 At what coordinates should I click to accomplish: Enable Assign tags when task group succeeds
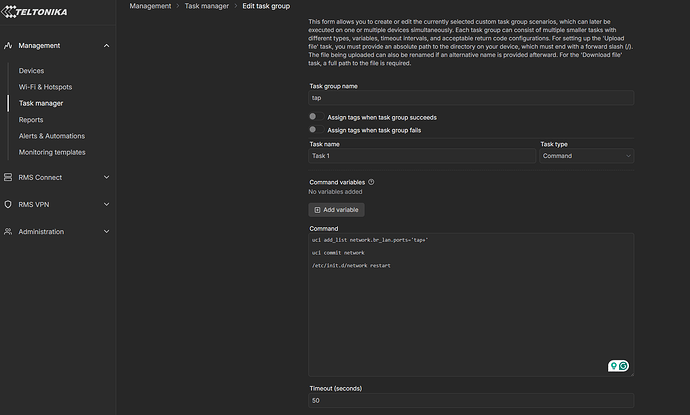313,117
